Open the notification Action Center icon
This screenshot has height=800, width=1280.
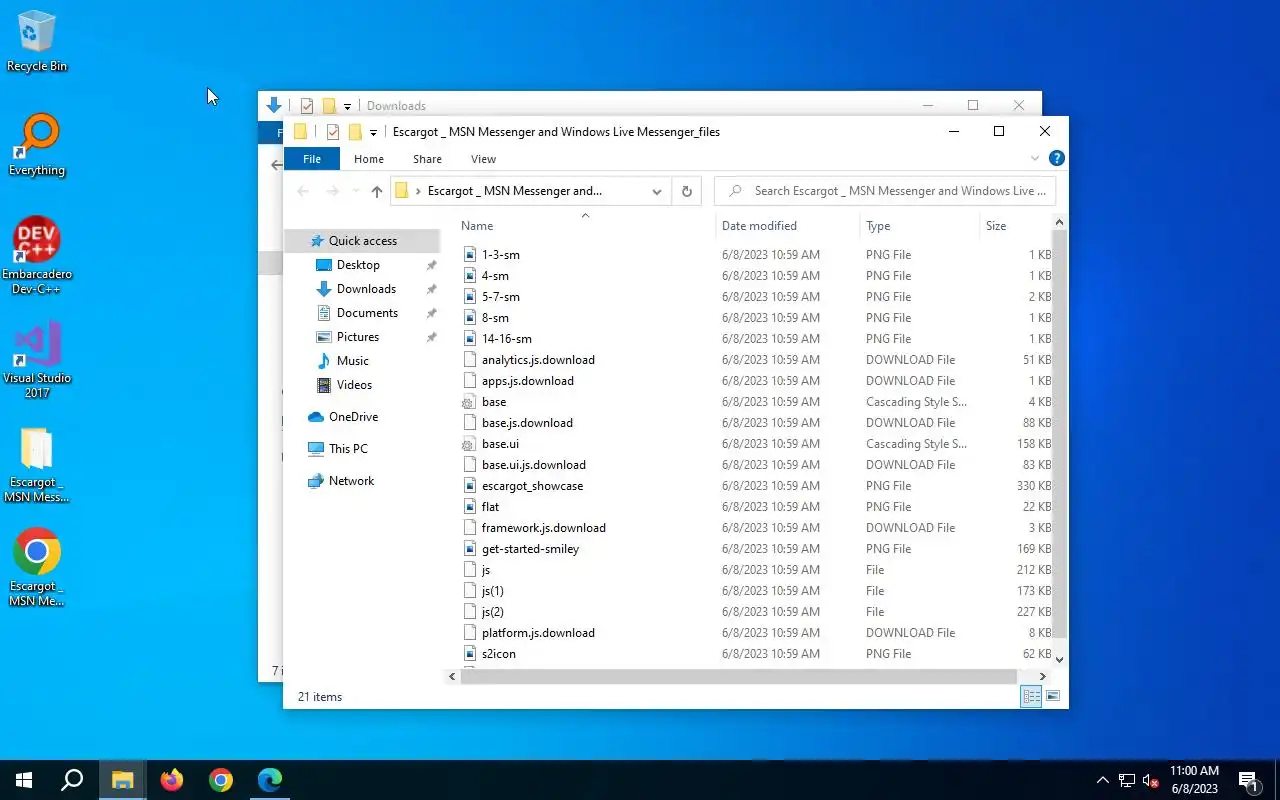coord(1249,780)
